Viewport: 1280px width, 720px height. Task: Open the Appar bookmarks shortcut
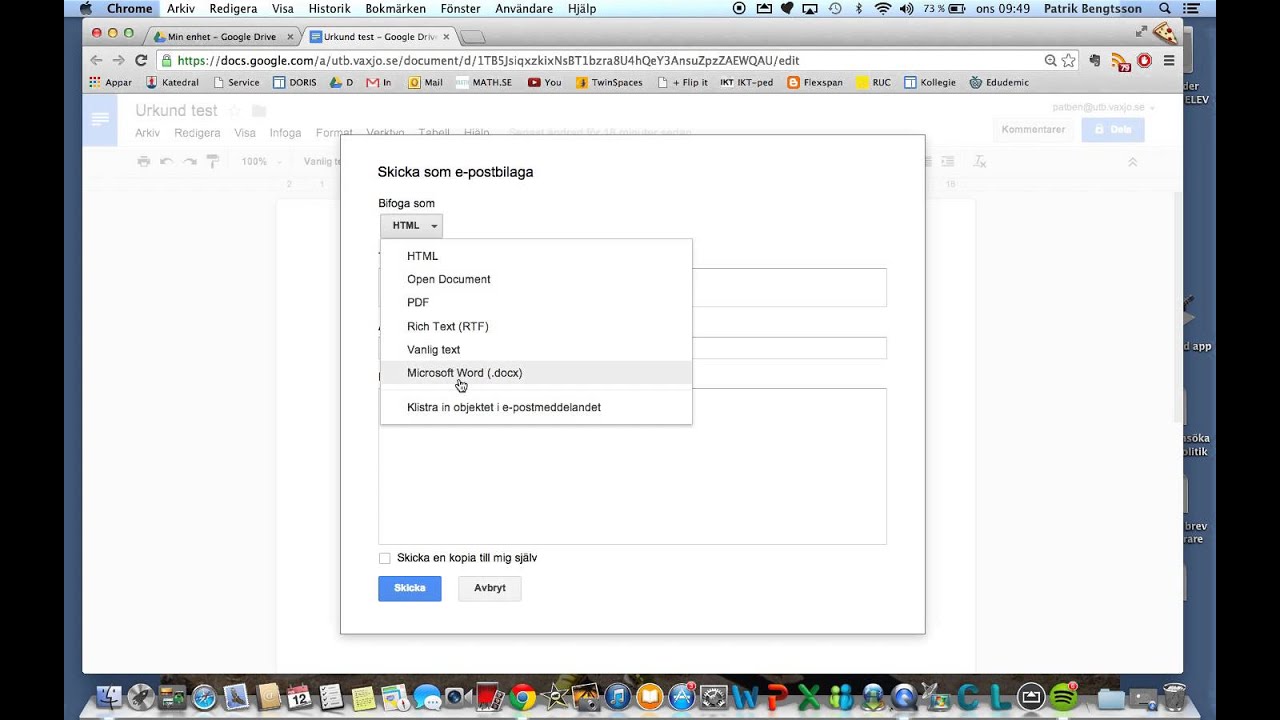(x=110, y=82)
